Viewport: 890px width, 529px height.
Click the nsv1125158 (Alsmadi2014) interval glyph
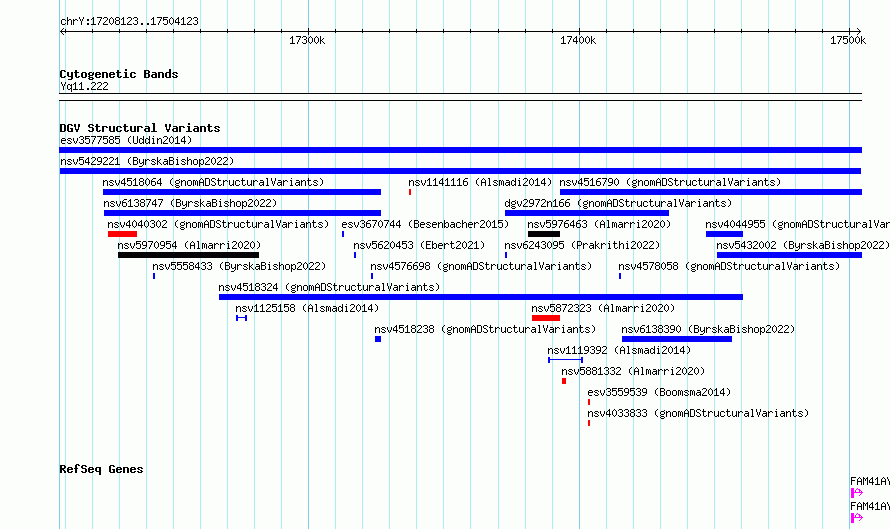click(x=242, y=318)
